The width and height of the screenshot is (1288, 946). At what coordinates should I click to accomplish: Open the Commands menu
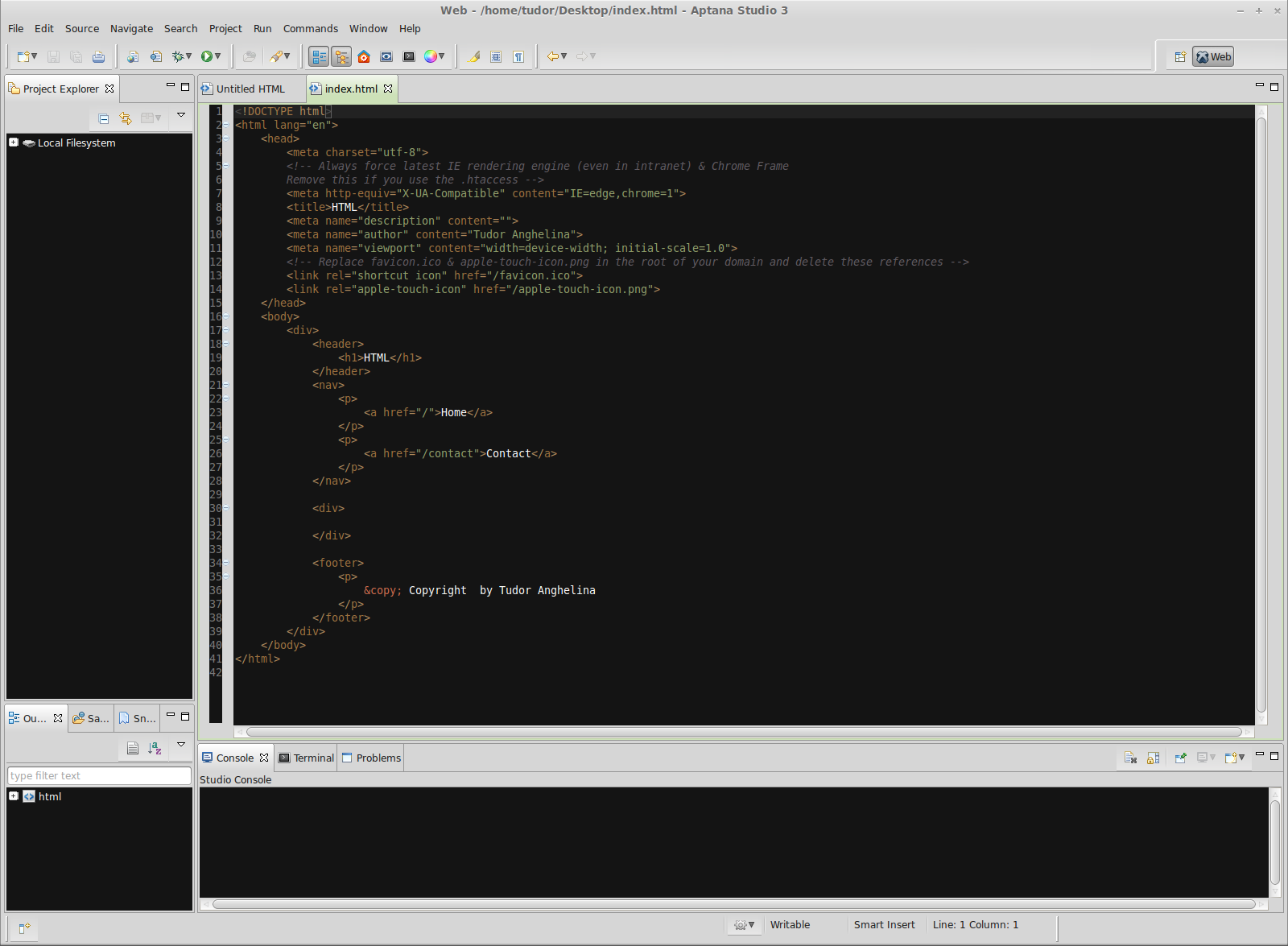coord(311,28)
